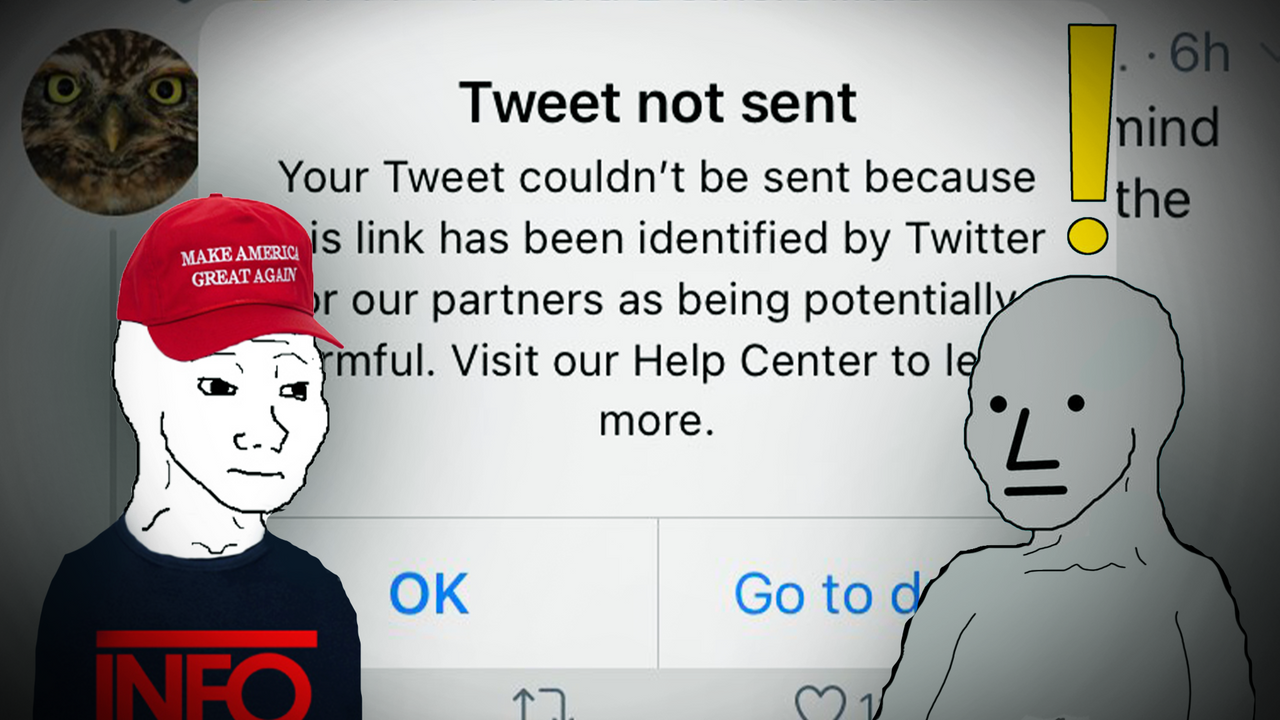The width and height of the screenshot is (1280, 720).
Task: Click the word Twitter in the dialog message
Action: tap(975, 238)
